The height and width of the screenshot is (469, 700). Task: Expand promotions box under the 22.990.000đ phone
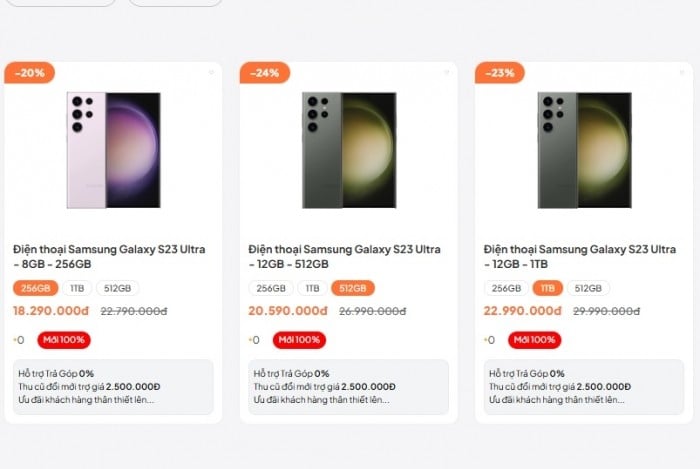(583, 387)
